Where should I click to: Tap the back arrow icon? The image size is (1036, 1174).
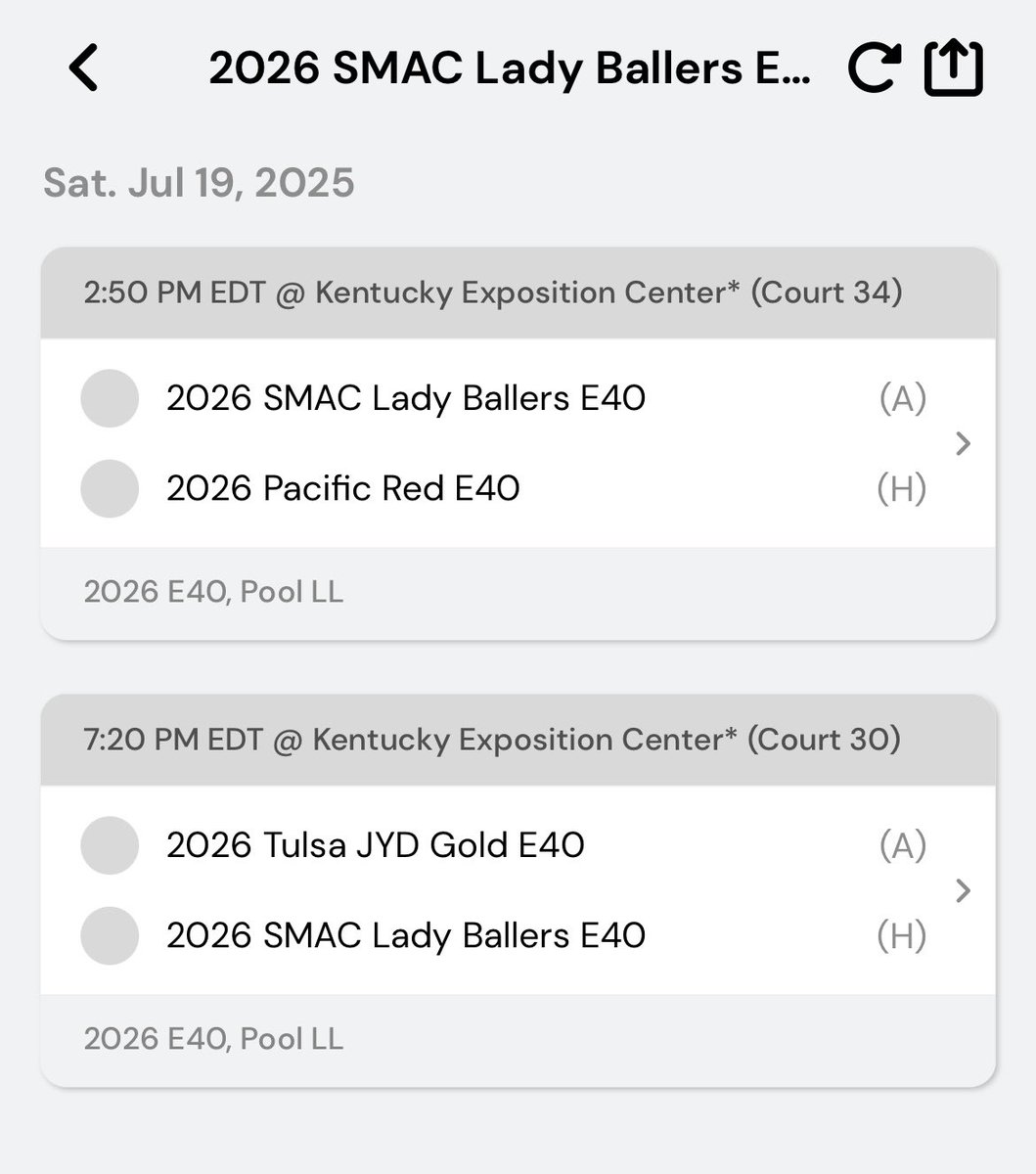point(84,68)
